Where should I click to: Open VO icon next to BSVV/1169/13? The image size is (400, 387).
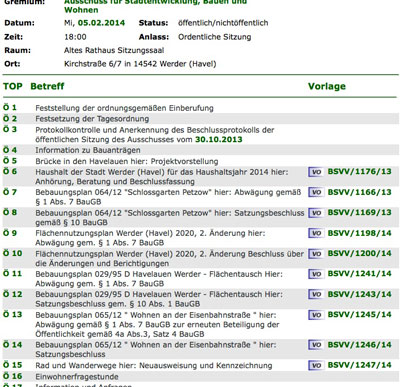coord(316,213)
